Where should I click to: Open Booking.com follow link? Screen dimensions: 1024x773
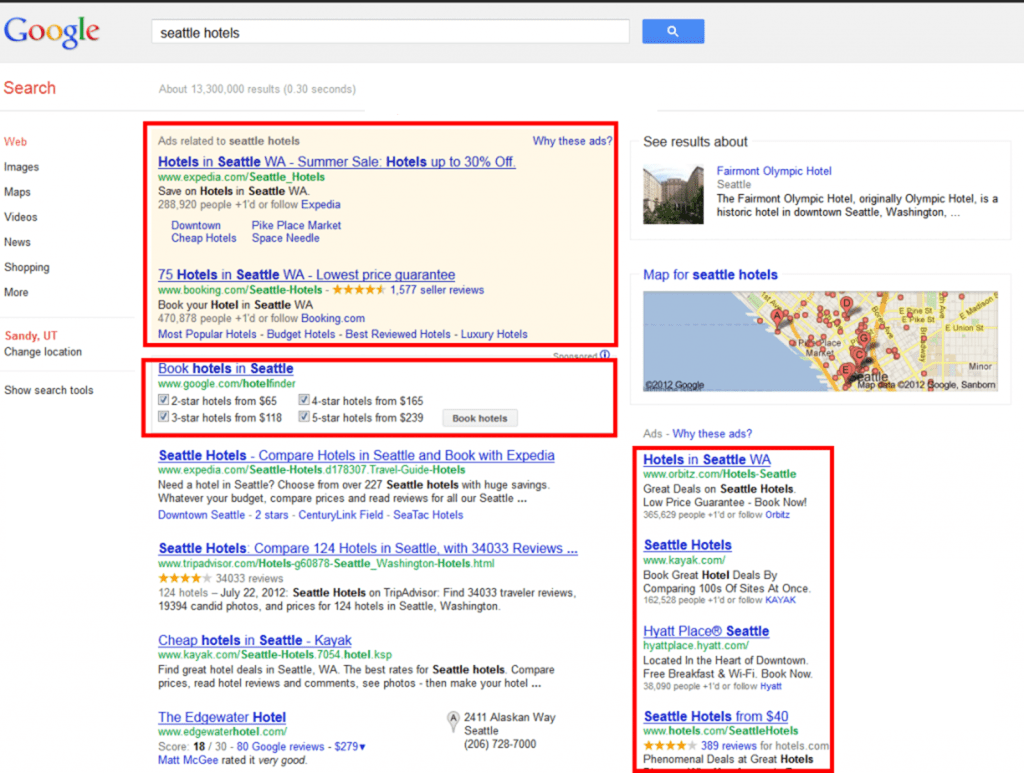pos(333,319)
